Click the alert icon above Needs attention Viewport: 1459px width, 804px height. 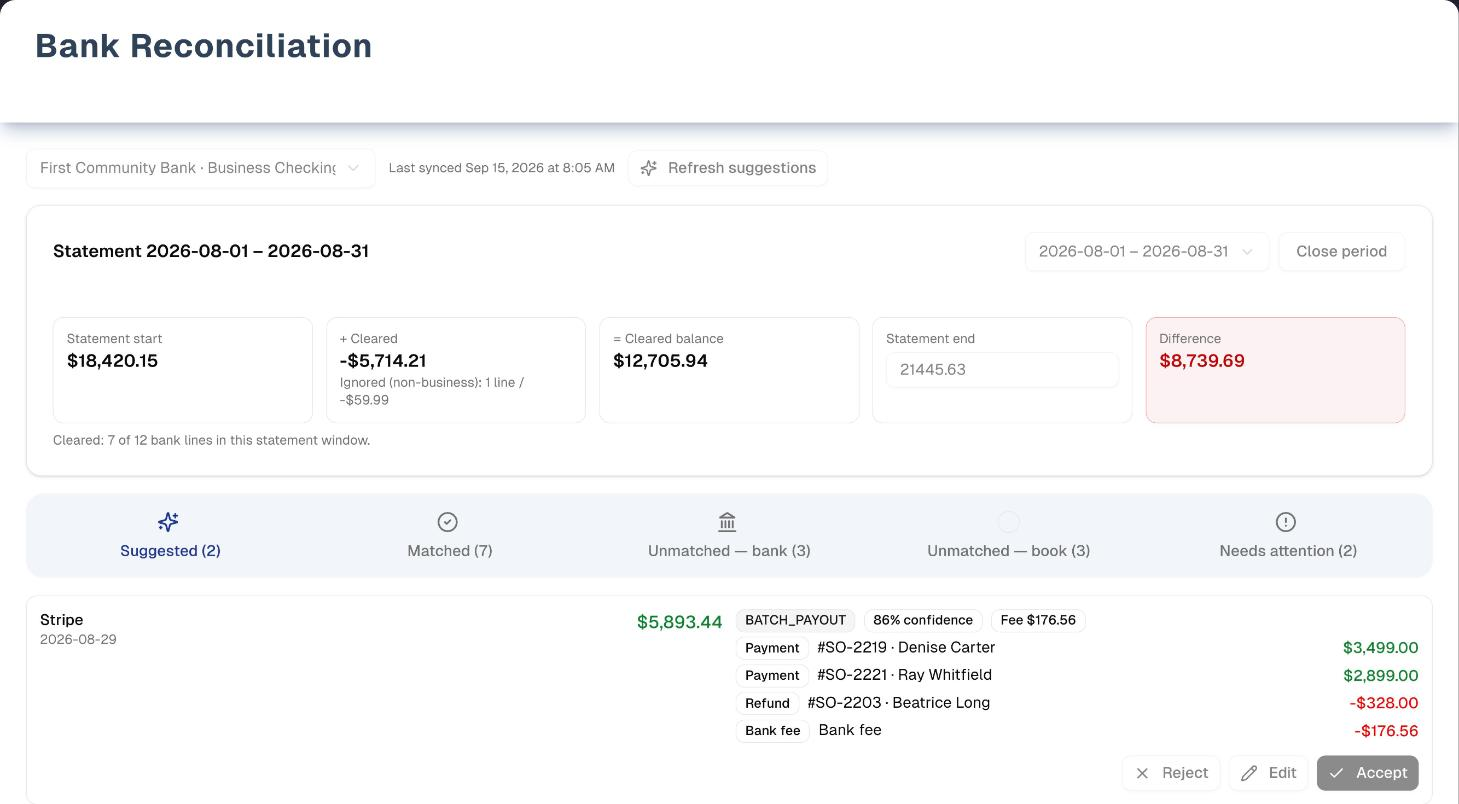1286,522
